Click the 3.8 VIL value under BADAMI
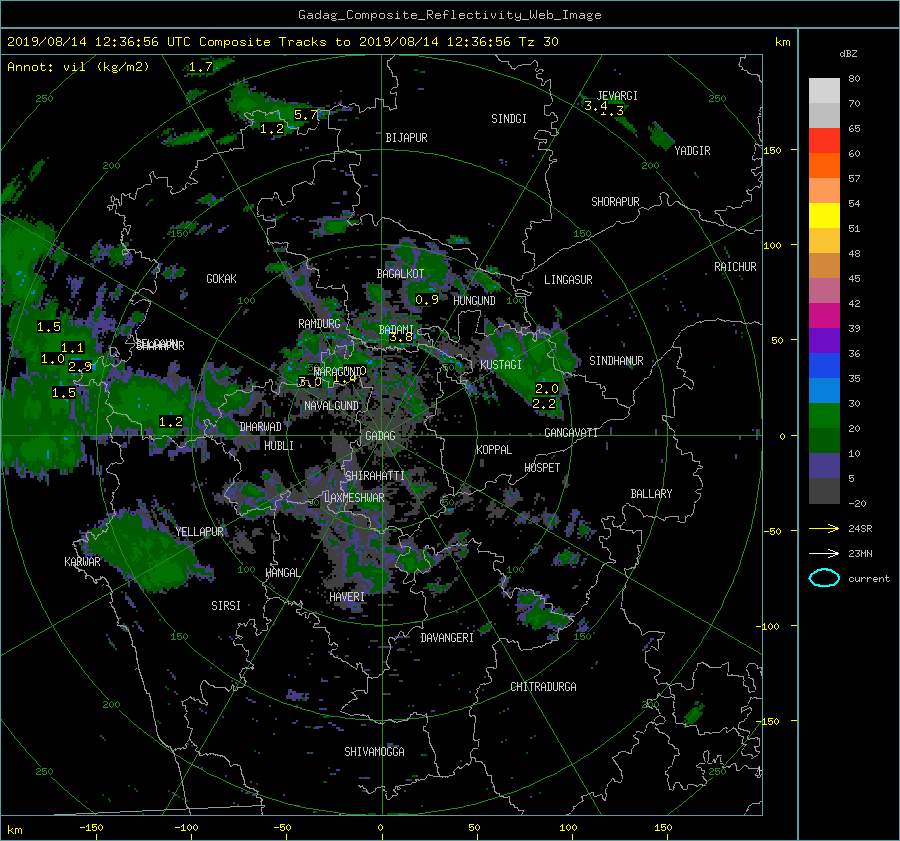 click(x=401, y=337)
